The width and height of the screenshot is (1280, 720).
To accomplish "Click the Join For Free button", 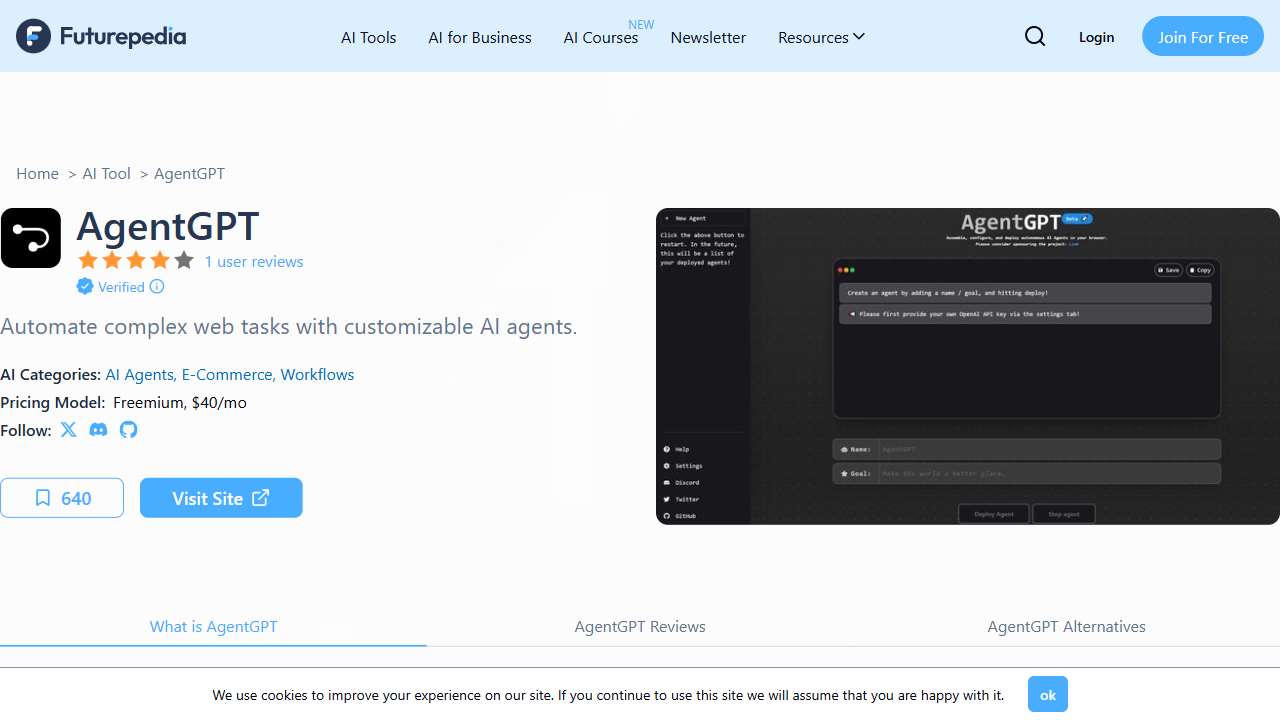I will 1202,36.
